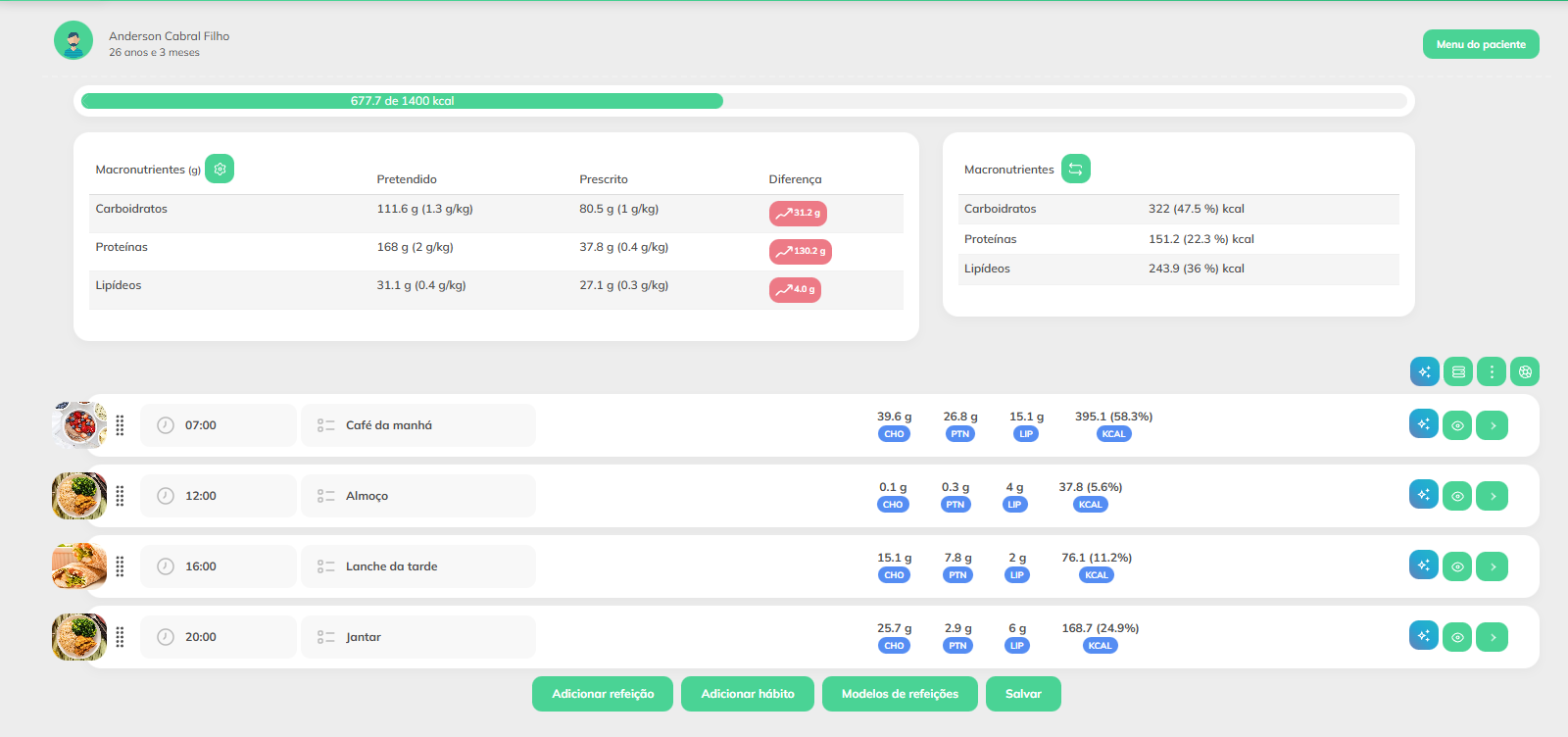Click '111.6 g (1.3 g/kg)' pretendido value
Image resolution: width=1568 pixels, height=737 pixels.
coord(424,209)
